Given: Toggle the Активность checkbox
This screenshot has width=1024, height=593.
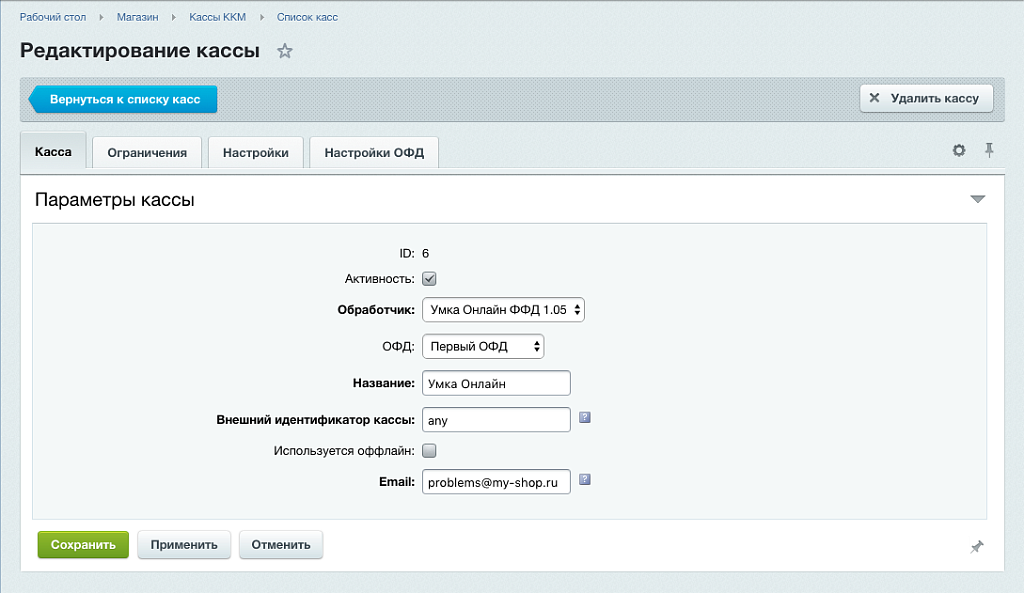Looking at the screenshot, I should click(429, 279).
